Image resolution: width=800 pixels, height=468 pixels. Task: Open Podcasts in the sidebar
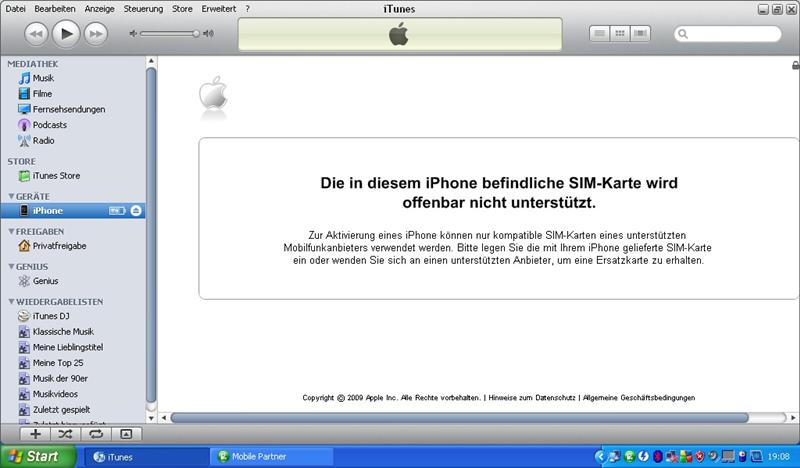click(x=49, y=125)
